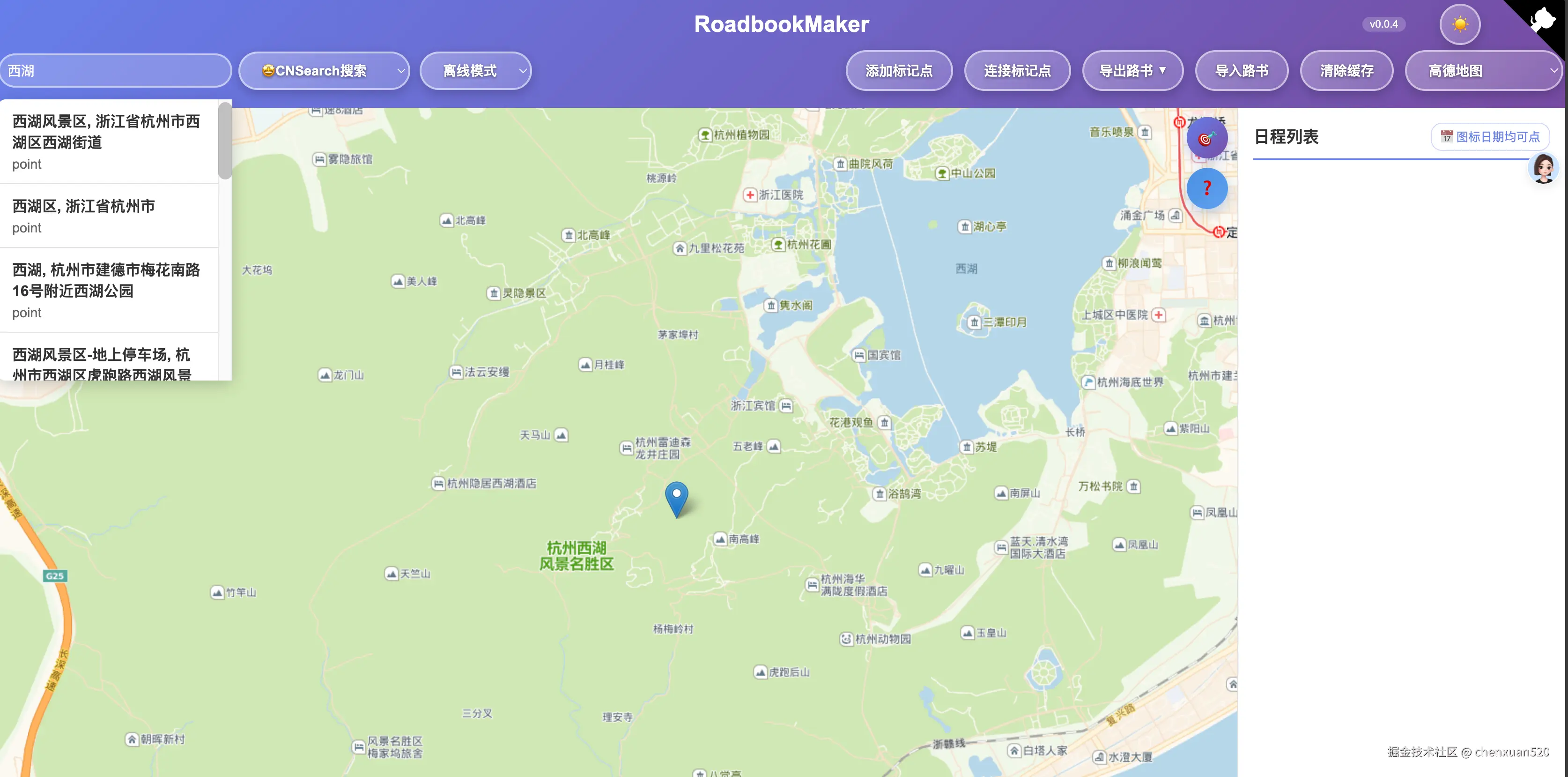The width and height of the screenshot is (1568, 777).
Task: Select the 西湖区, 浙江省杭州市 search result
Action: click(110, 216)
